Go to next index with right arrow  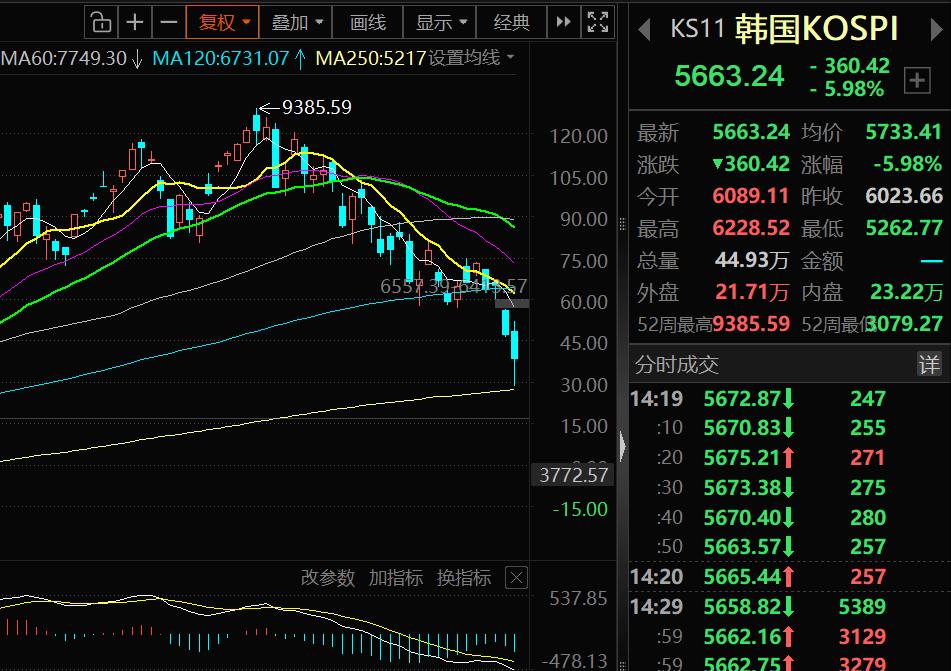(x=936, y=29)
